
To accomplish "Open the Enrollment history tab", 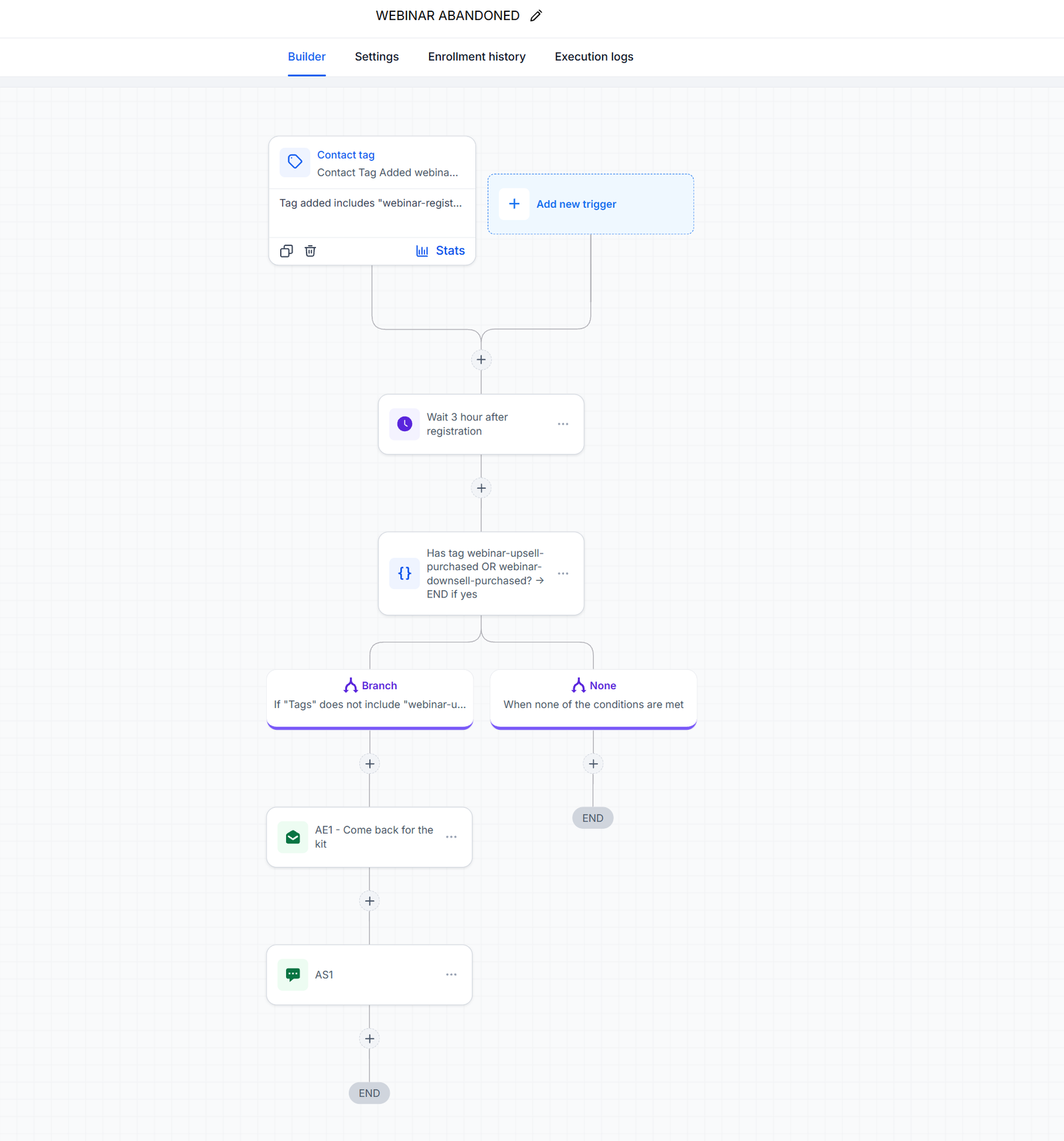I will point(477,57).
